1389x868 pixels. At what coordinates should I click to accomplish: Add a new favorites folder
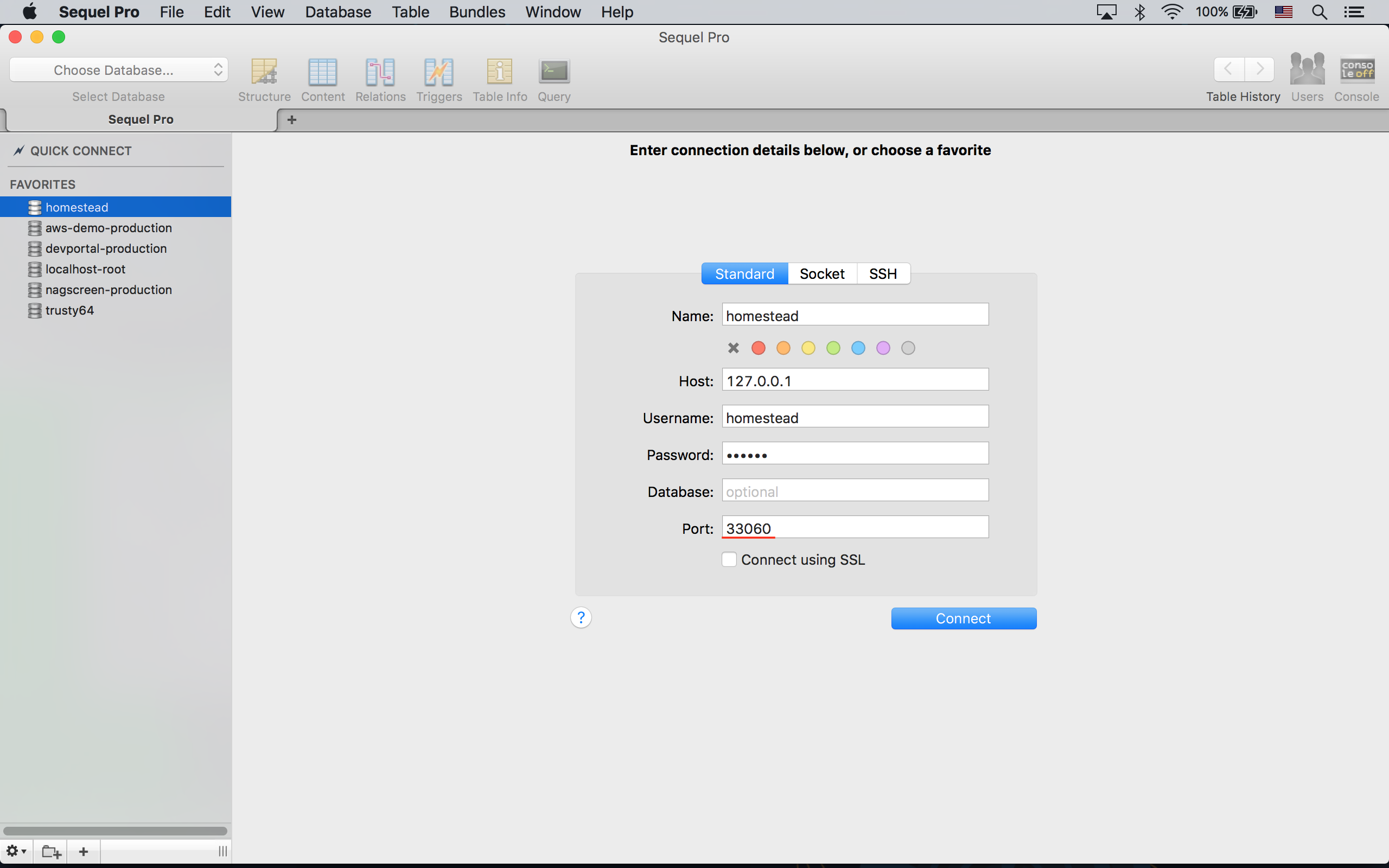coord(51,851)
